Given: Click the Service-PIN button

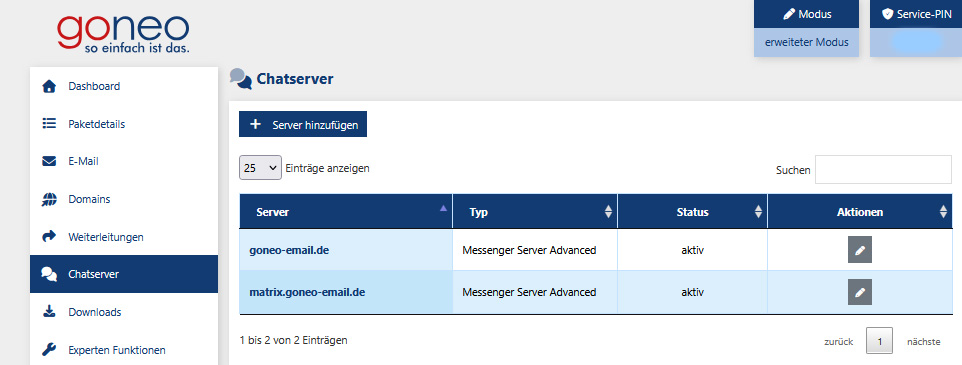Looking at the screenshot, I should pos(916,14).
